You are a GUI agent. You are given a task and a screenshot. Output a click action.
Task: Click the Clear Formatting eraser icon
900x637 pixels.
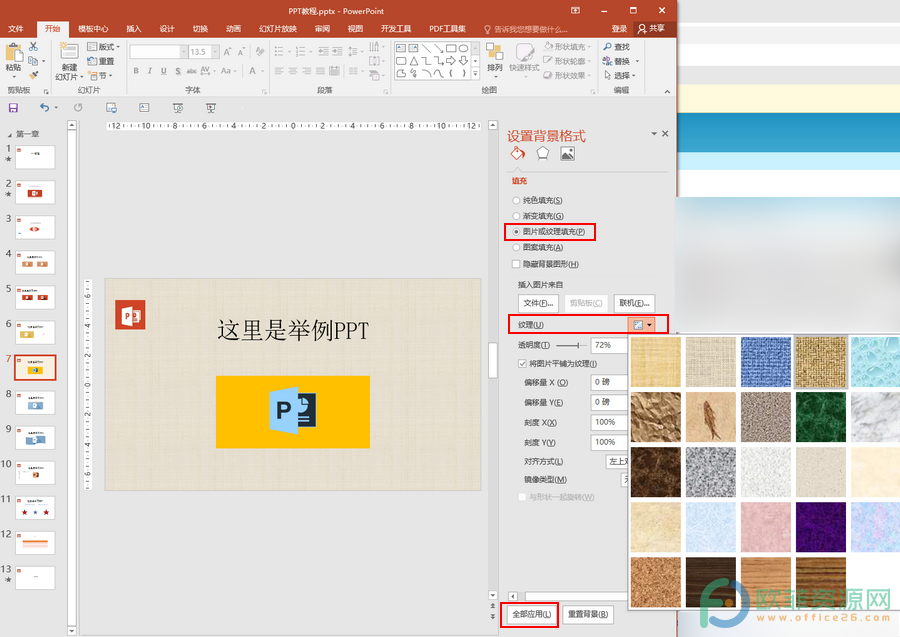pos(260,52)
